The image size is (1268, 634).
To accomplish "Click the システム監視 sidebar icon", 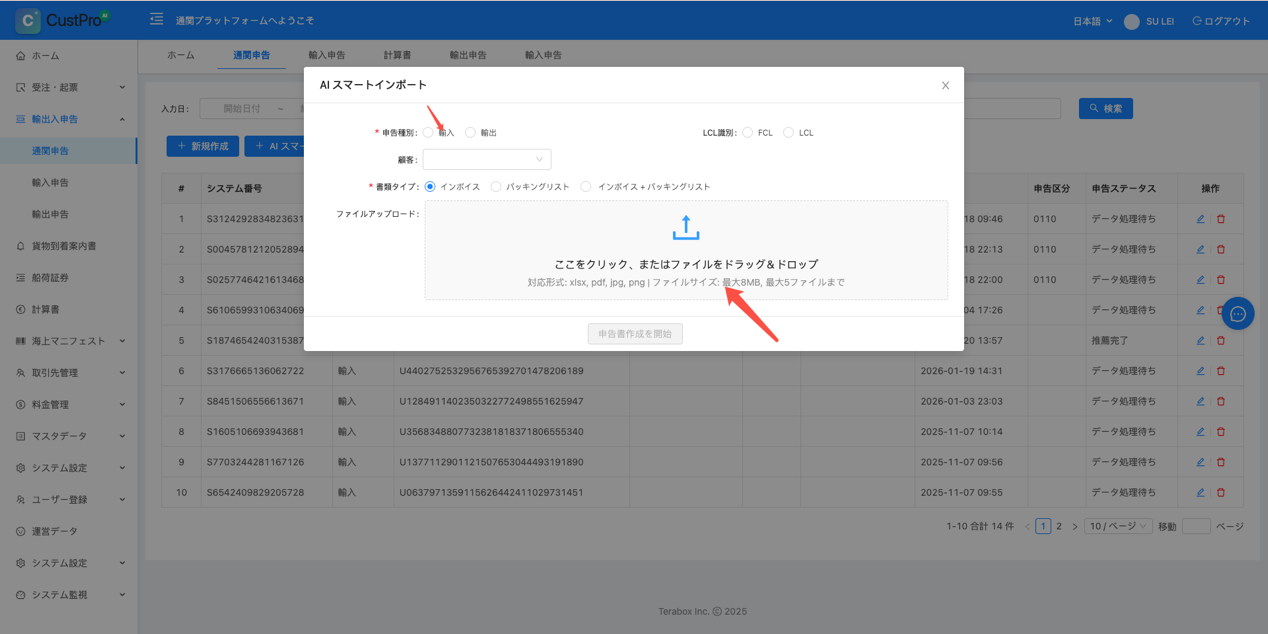I will [x=21, y=595].
